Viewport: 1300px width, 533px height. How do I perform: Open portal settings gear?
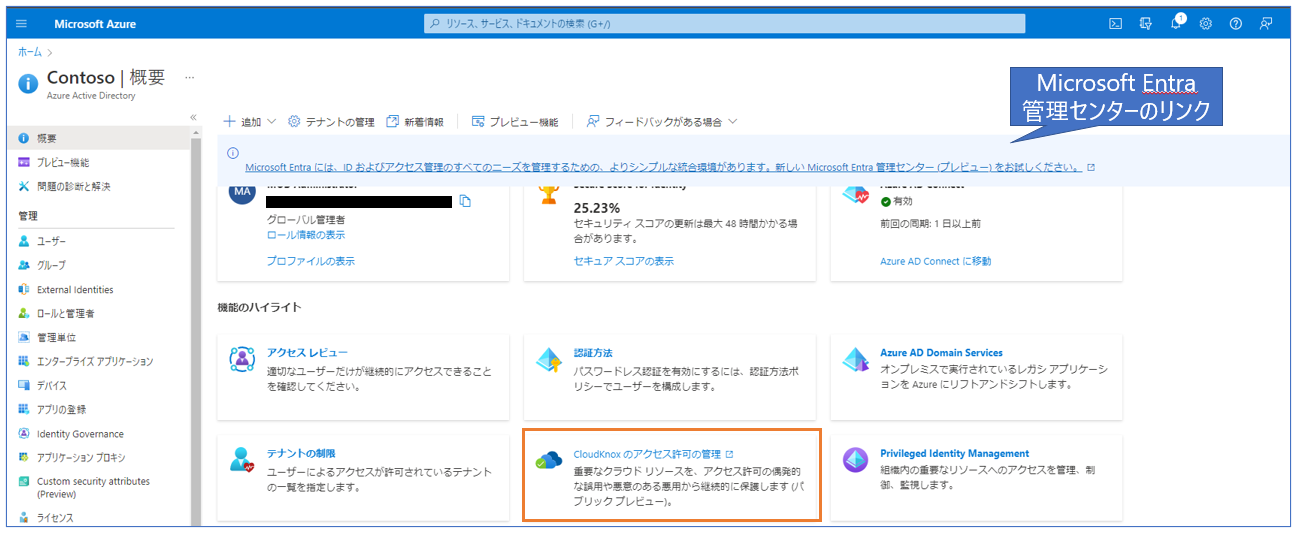tap(1205, 23)
